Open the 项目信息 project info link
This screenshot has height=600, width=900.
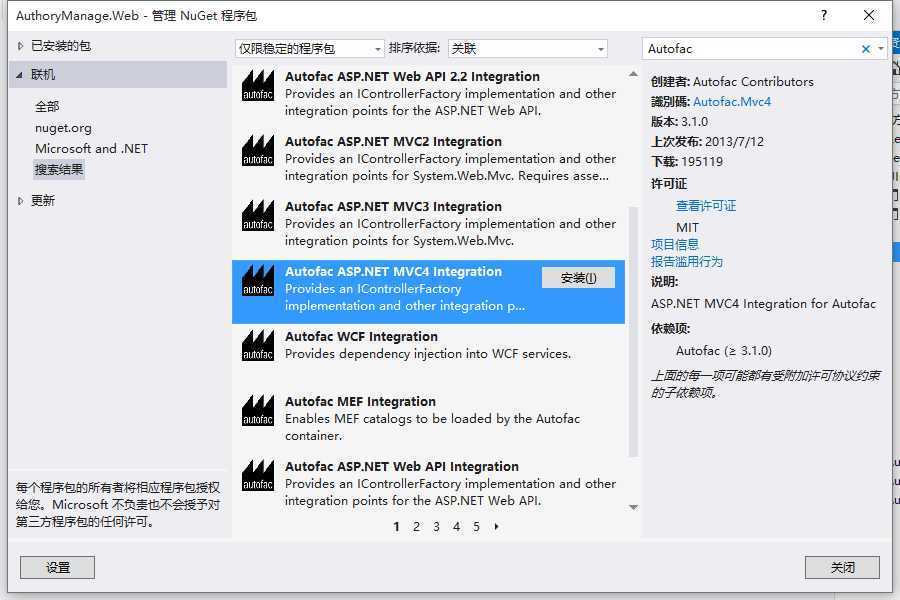pyautogui.click(x=674, y=245)
